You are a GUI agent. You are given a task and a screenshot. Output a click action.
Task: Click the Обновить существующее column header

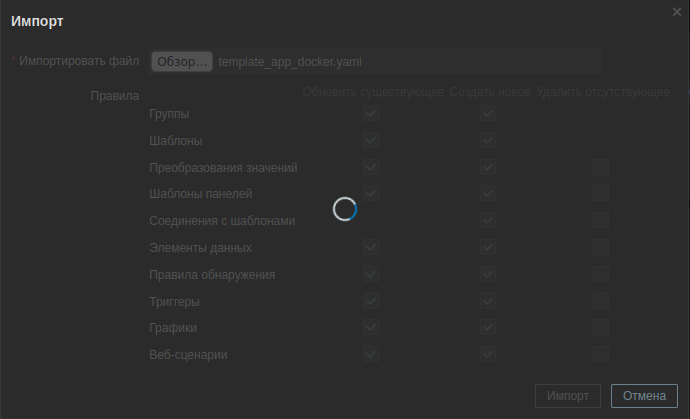[x=373, y=92]
